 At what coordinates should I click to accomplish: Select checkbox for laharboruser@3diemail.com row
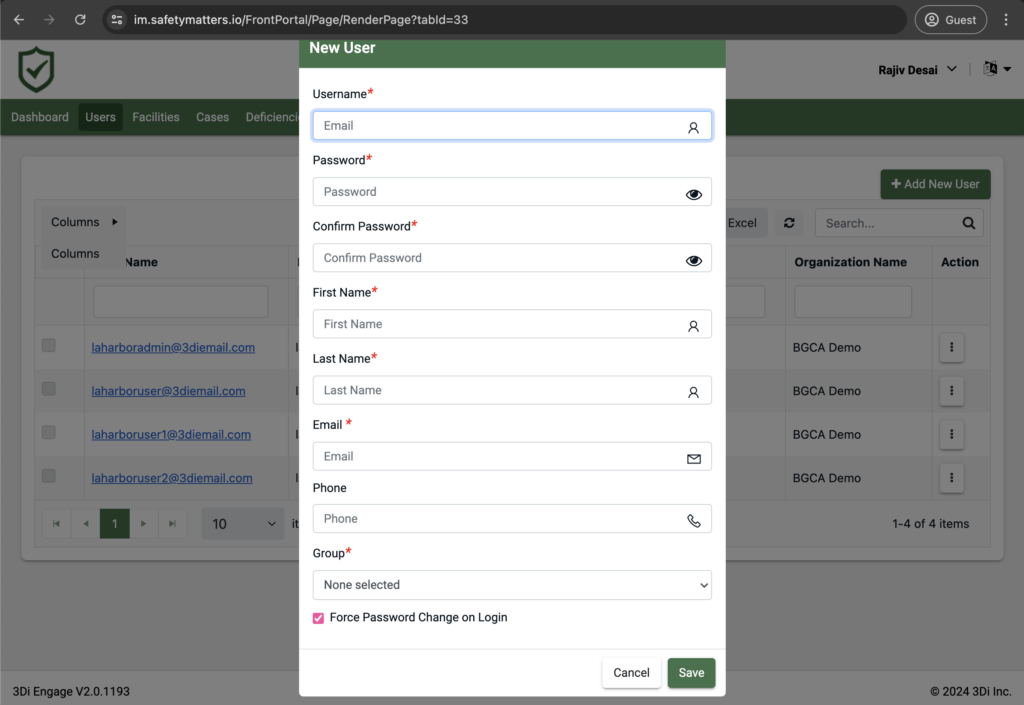click(49, 389)
